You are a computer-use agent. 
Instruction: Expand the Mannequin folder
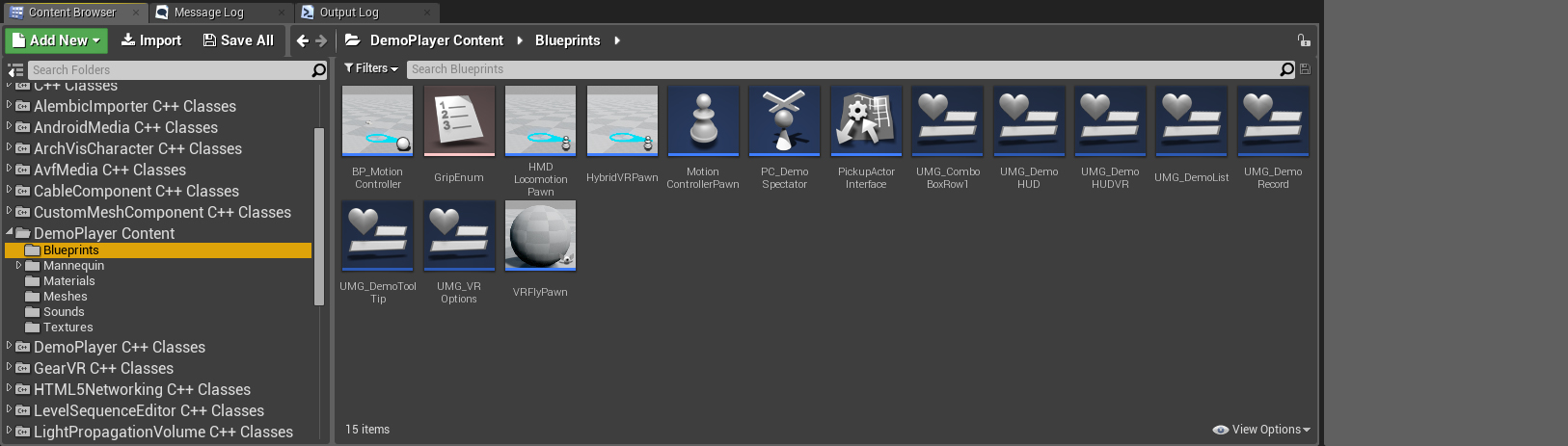click(18, 265)
